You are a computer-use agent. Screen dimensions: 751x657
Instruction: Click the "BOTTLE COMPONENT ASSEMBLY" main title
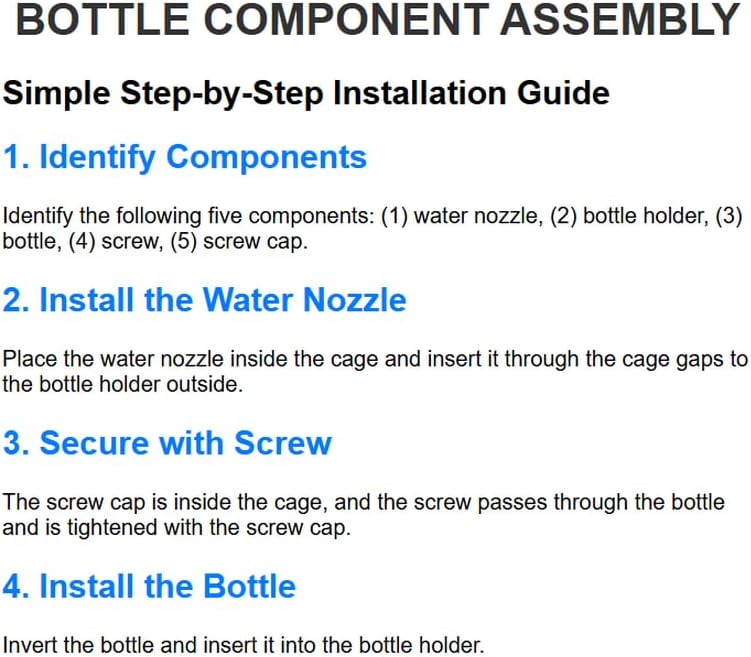click(378, 21)
